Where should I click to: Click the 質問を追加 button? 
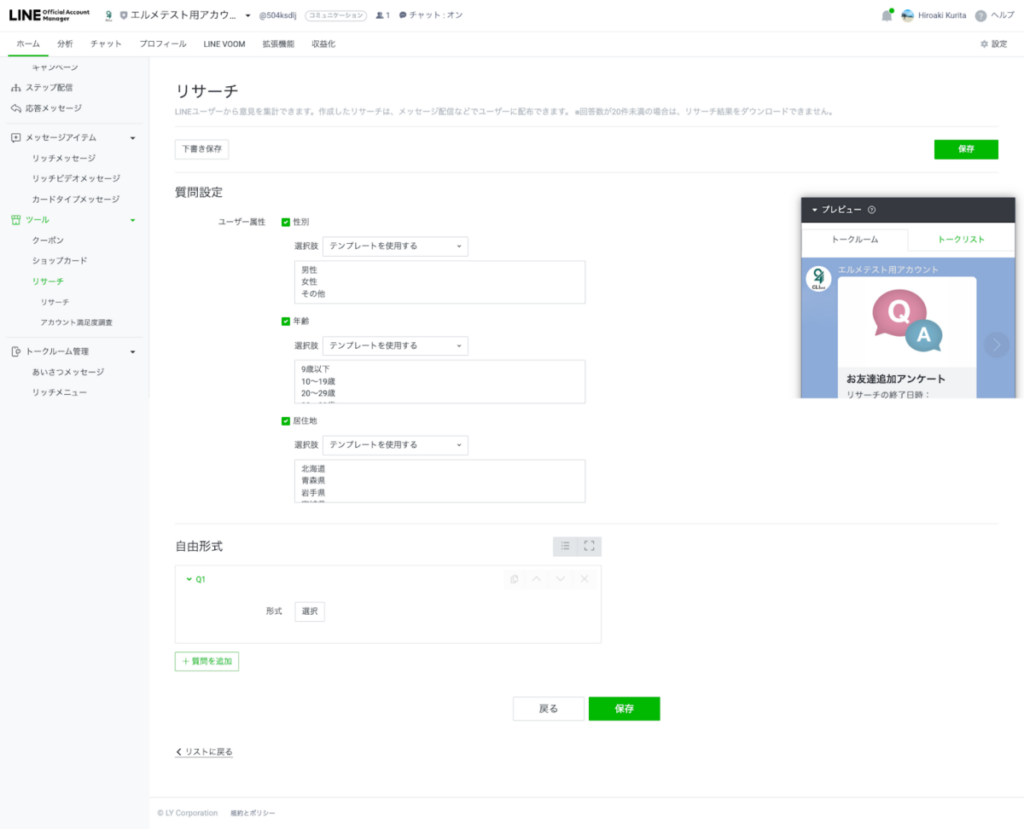pos(207,661)
